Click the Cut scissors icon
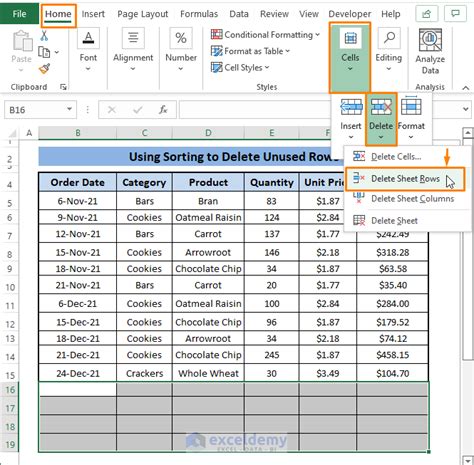474x465 pixels. click(44, 35)
